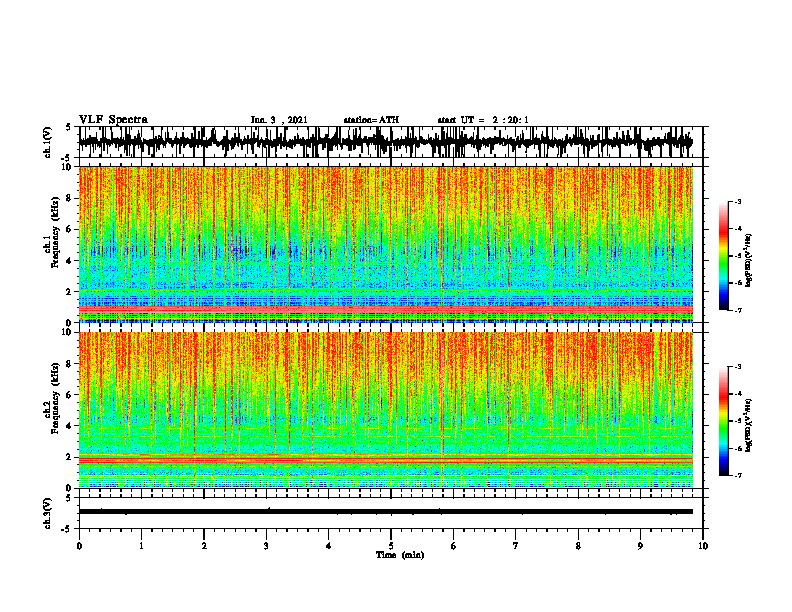Click the "8" tick on the time axis
This screenshot has width=792, height=612.
point(578,546)
